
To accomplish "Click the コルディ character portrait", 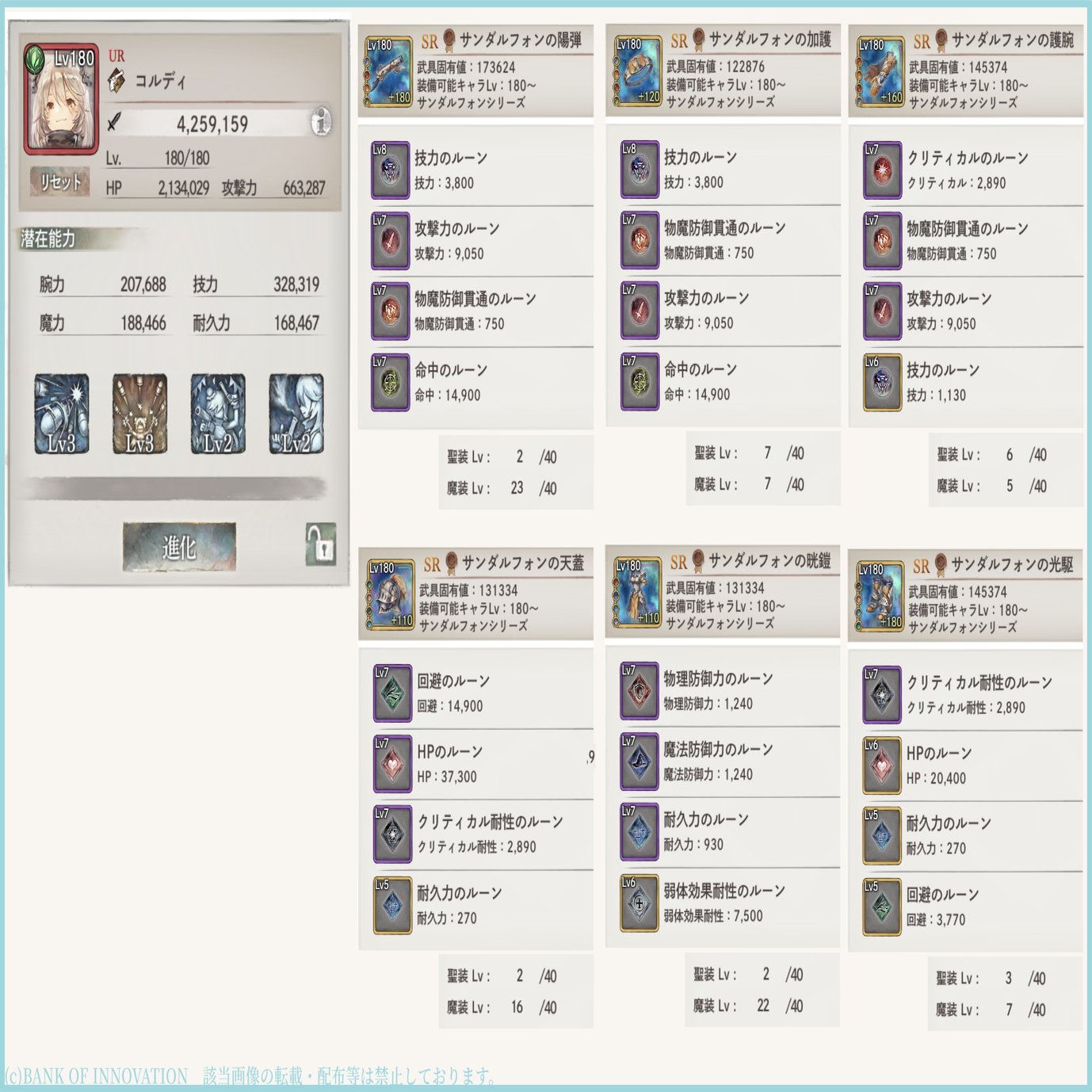I will pos(62,99).
